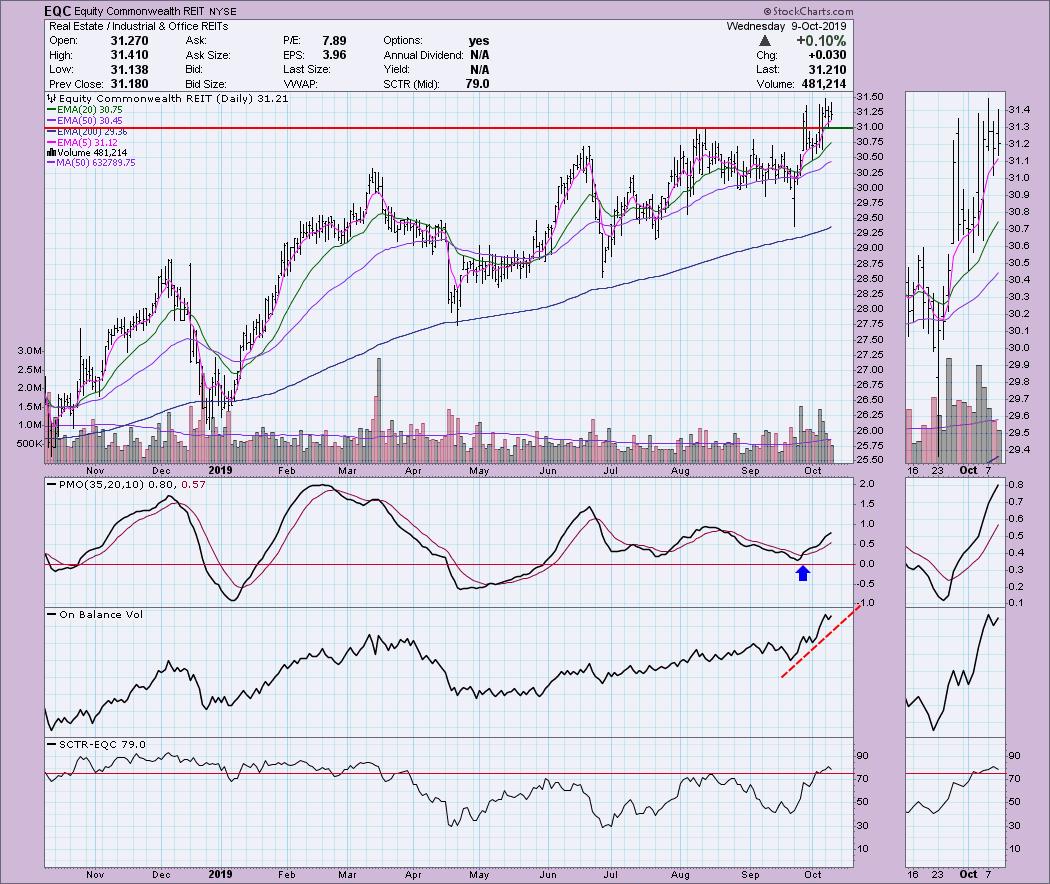Click the 'Last Size:' label
Image resolution: width=1050 pixels, height=884 pixels.
[306, 70]
